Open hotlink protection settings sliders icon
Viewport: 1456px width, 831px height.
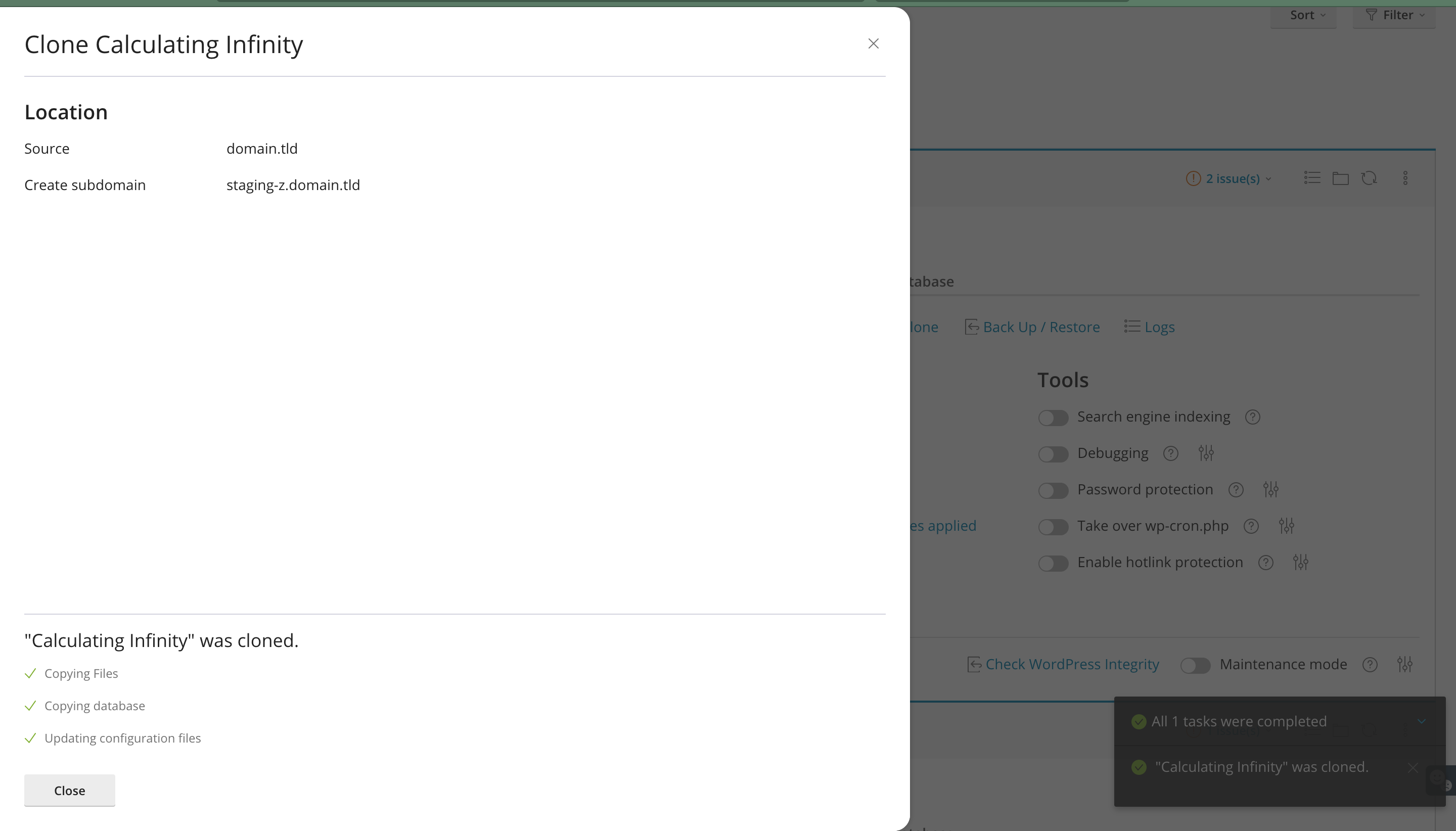pyautogui.click(x=1301, y=562)
